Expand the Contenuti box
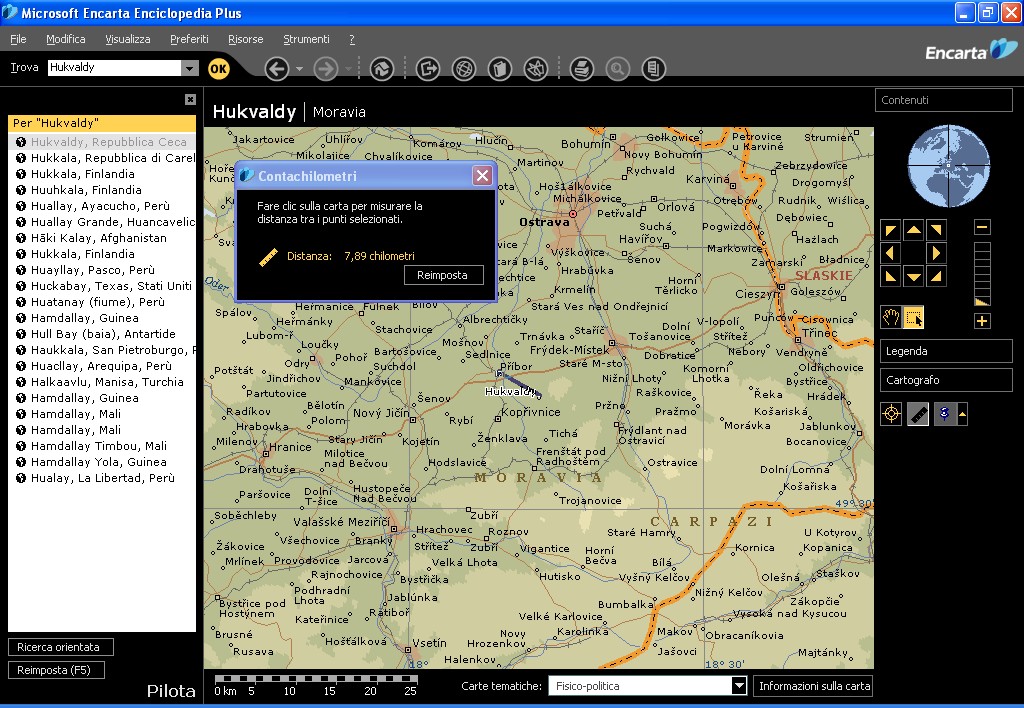This screenshot has width=1024, height=708. point(944,100)
